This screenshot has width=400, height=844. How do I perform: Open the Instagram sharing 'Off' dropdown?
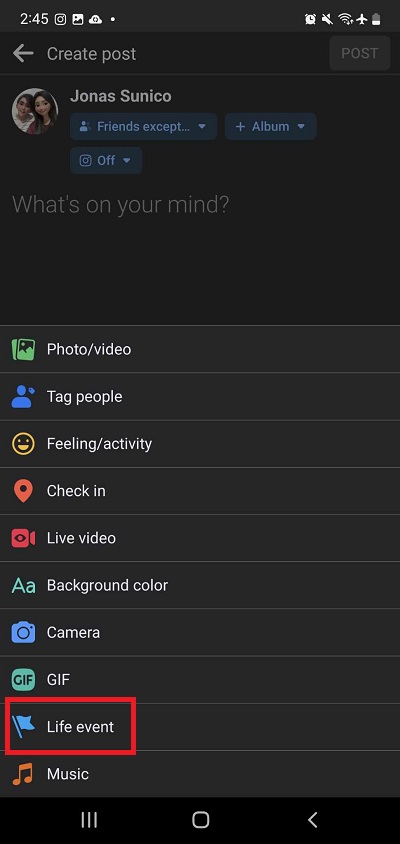coord(106,160)
